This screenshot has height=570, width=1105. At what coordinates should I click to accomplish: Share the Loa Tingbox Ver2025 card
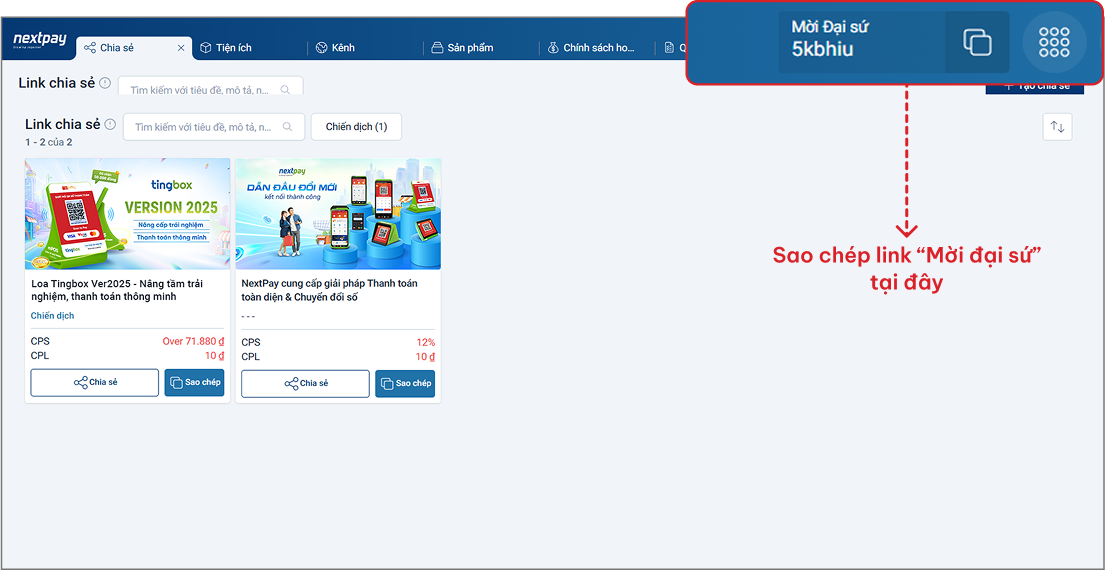[94, 383]
